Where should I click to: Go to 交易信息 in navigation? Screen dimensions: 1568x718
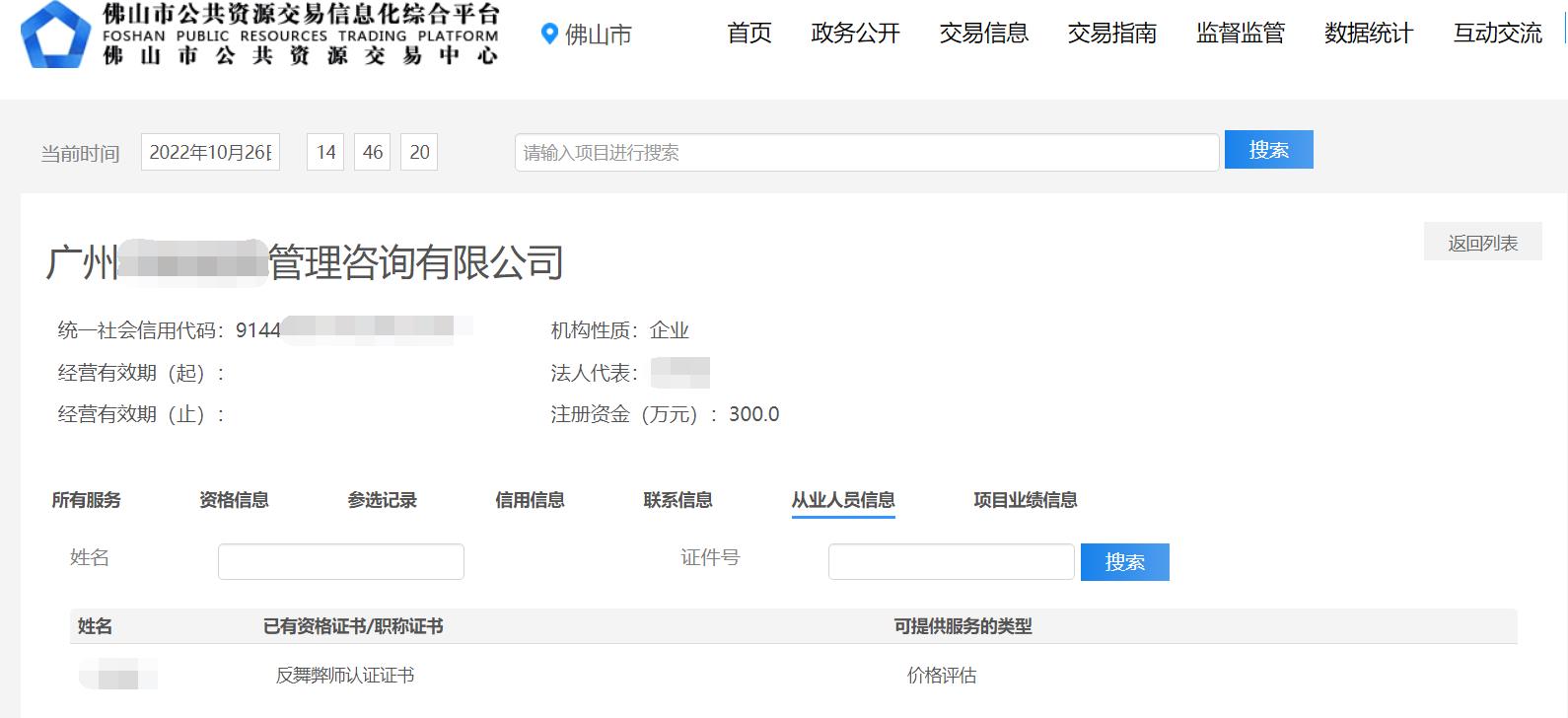983,34
